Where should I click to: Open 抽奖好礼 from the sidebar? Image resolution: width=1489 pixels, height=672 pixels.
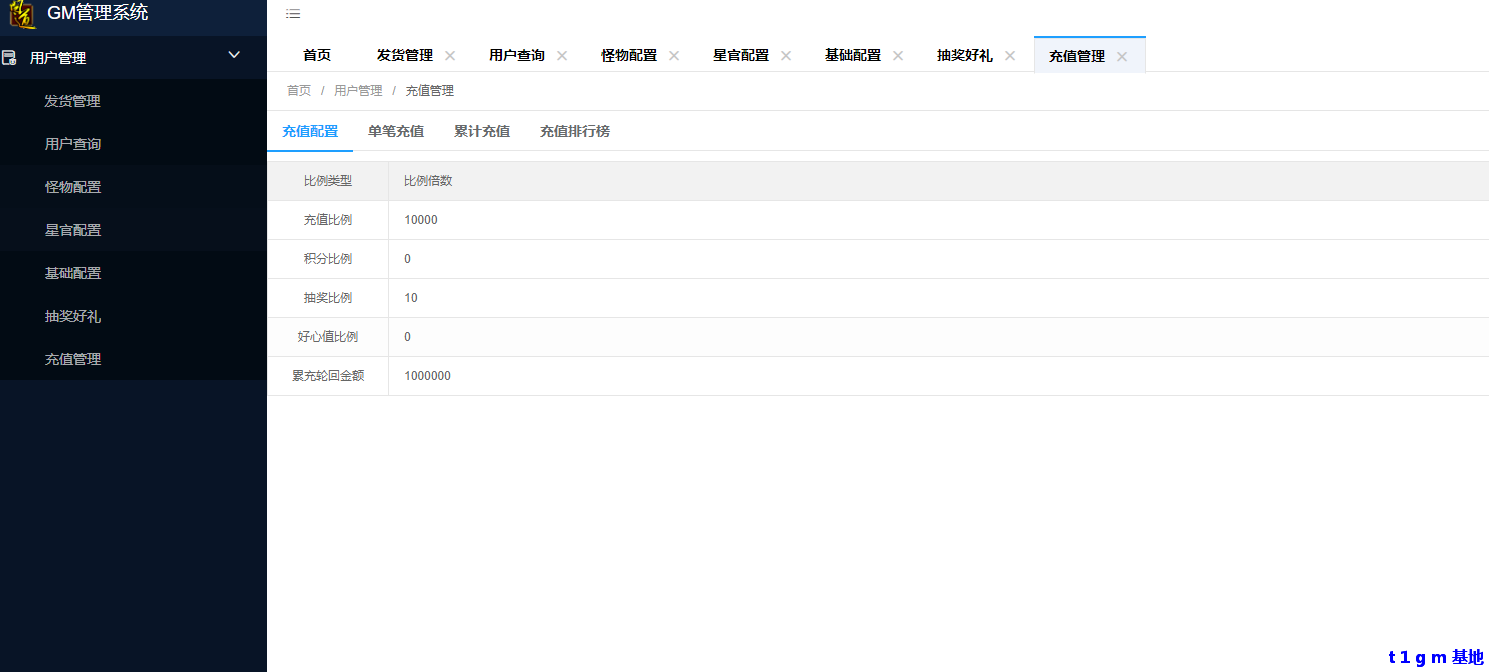pyautogui.click(x=73, y=316)
